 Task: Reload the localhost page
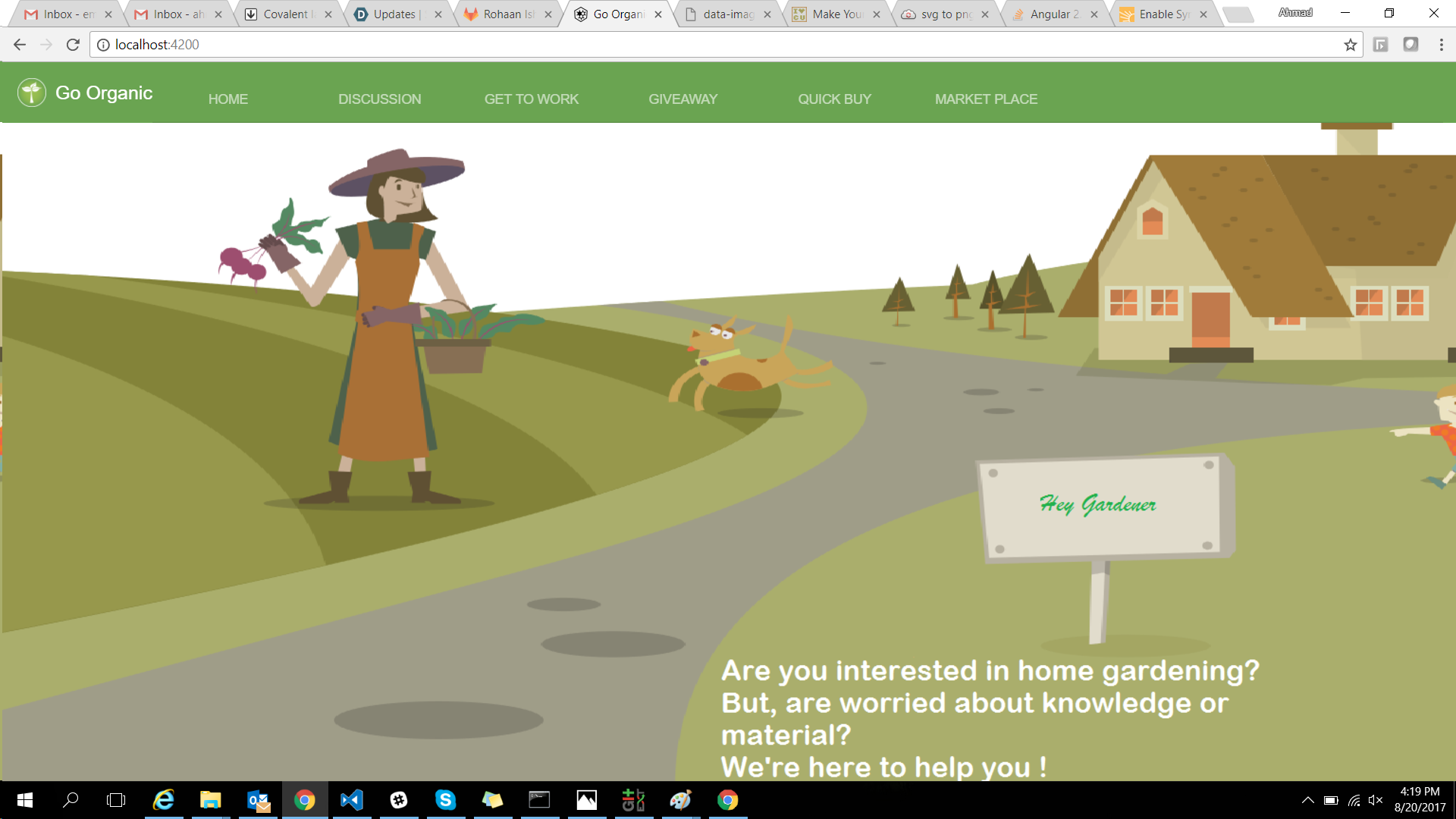(x=73, y=45)
